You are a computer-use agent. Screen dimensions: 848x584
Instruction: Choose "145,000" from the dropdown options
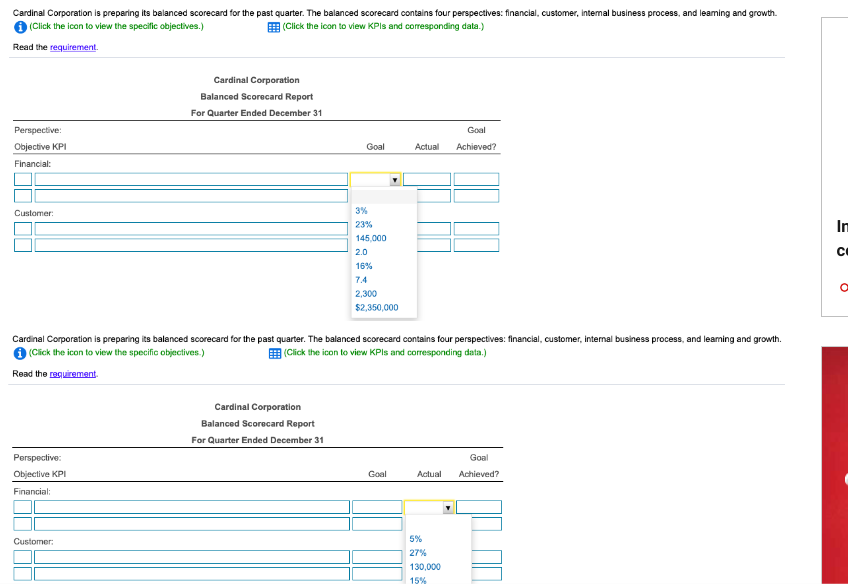369,238
